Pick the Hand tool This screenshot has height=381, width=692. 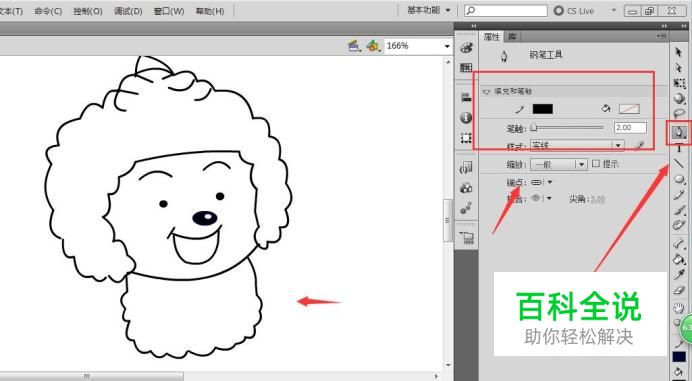point(679,308)
